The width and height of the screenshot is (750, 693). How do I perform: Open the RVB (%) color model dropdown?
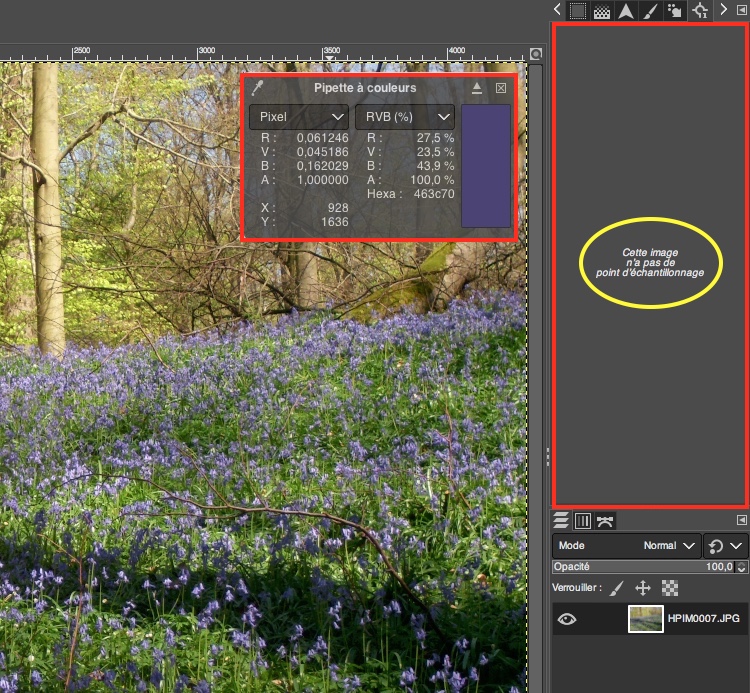[404, 117]
